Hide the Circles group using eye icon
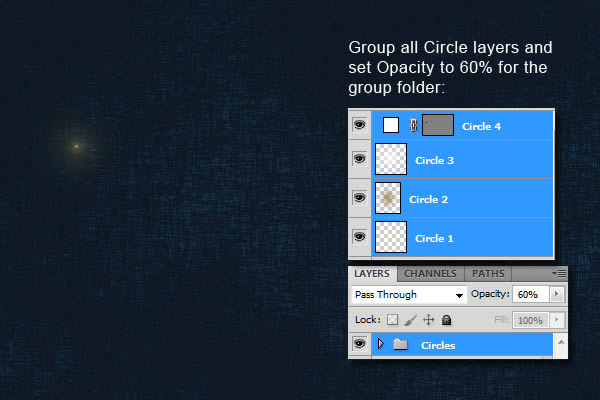The image size is (600, 400). [x=359, y=345]
